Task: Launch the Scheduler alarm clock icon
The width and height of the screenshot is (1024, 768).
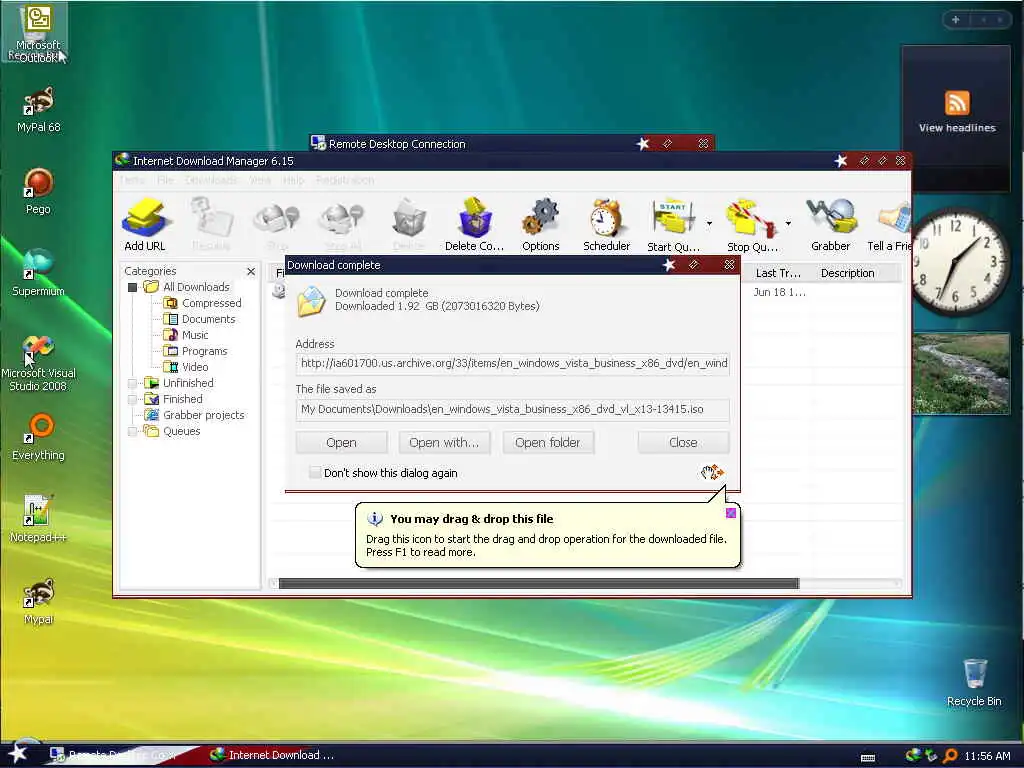Action: 606,224
